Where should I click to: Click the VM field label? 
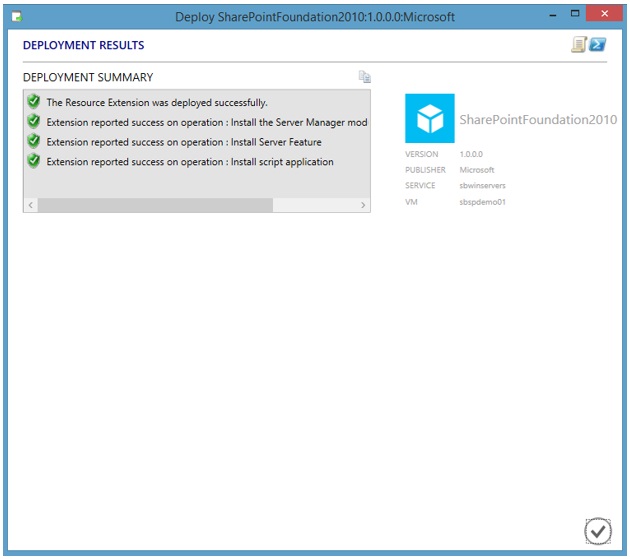[x=411, y=202]
